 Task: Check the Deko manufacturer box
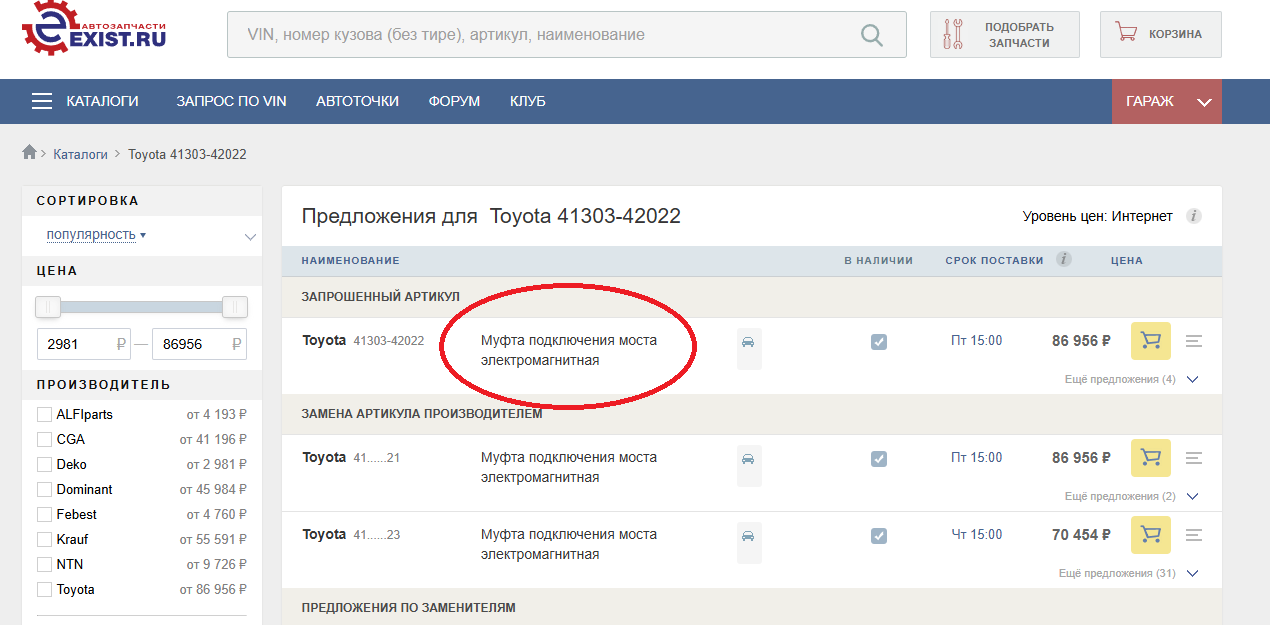click(44, 464)
